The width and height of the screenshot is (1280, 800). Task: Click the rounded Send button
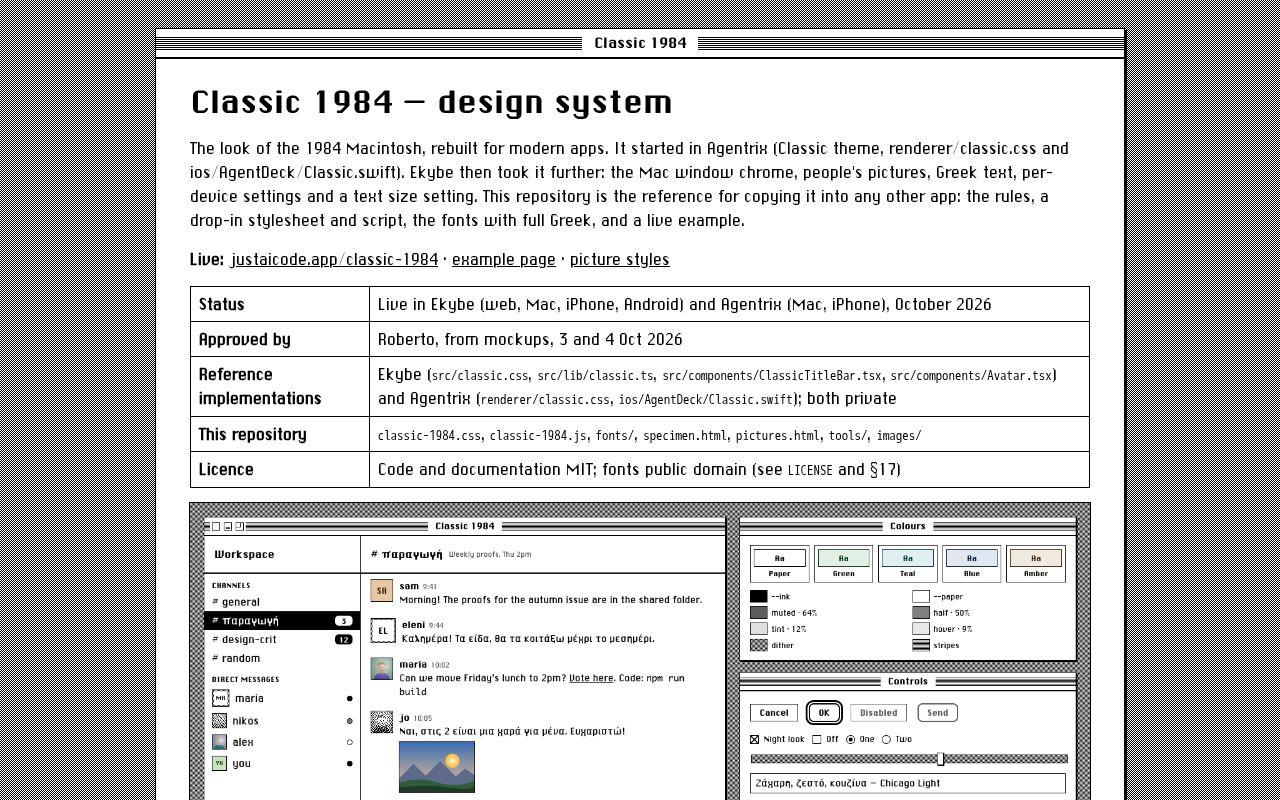938,713
